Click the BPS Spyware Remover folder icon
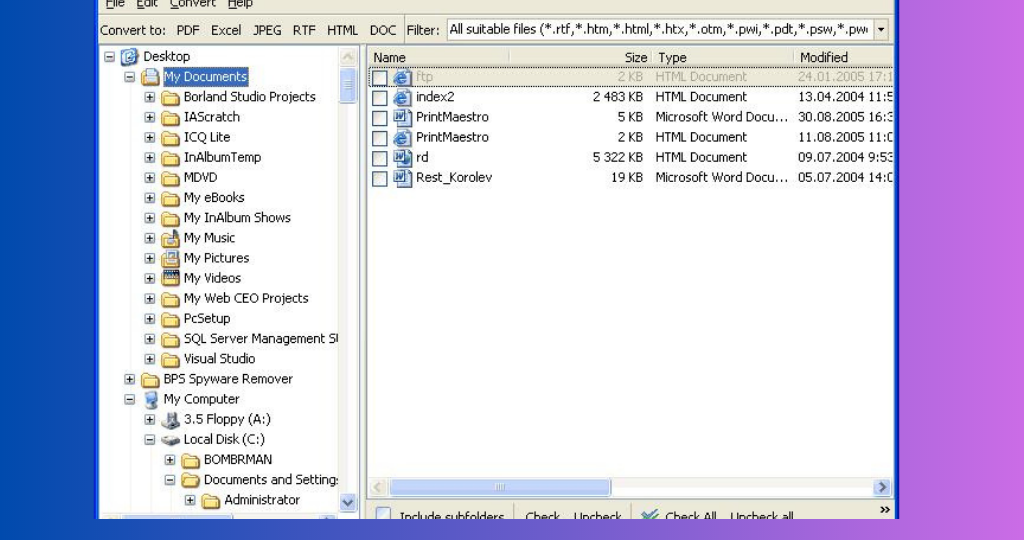 tap(150, 379)
